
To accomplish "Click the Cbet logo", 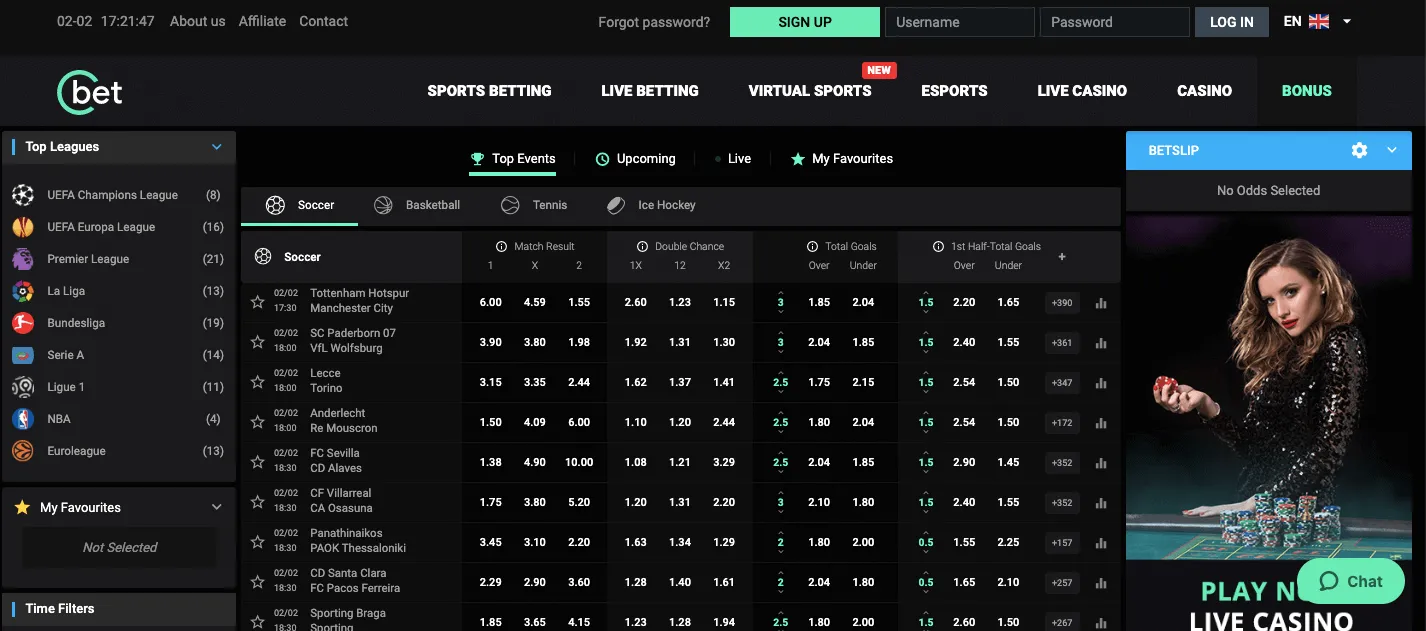I will point(88,91).
